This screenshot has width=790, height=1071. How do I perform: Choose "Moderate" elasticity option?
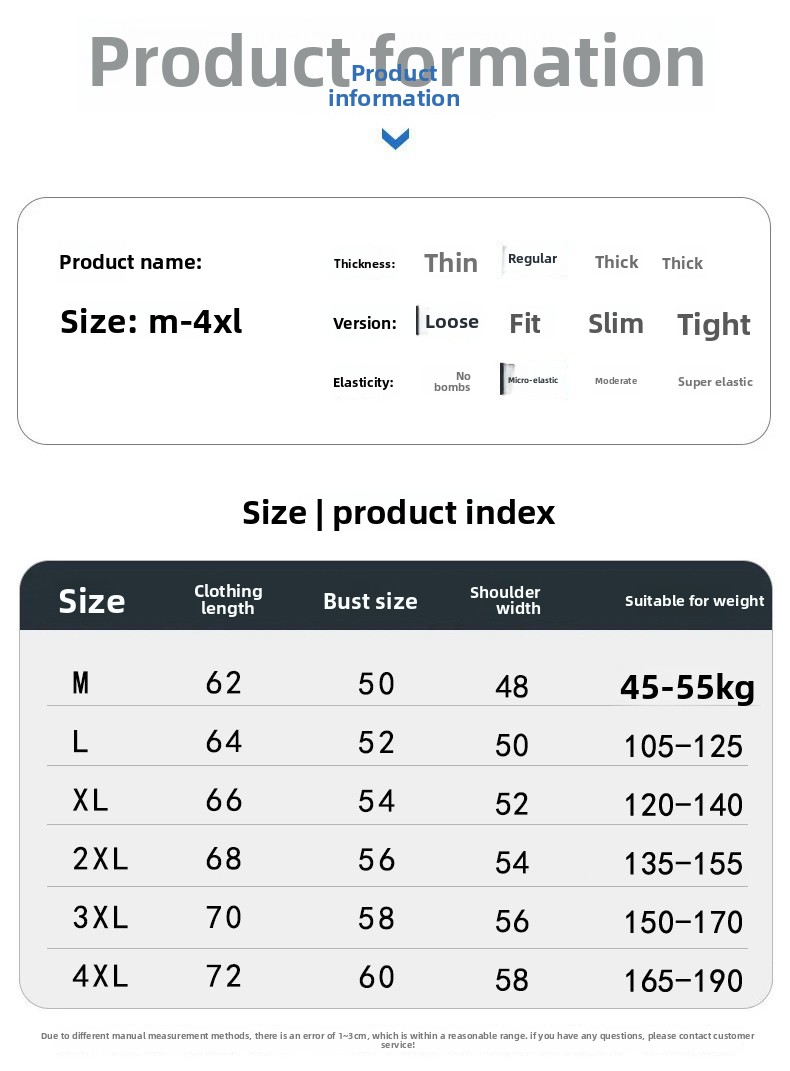coord(616,381)
